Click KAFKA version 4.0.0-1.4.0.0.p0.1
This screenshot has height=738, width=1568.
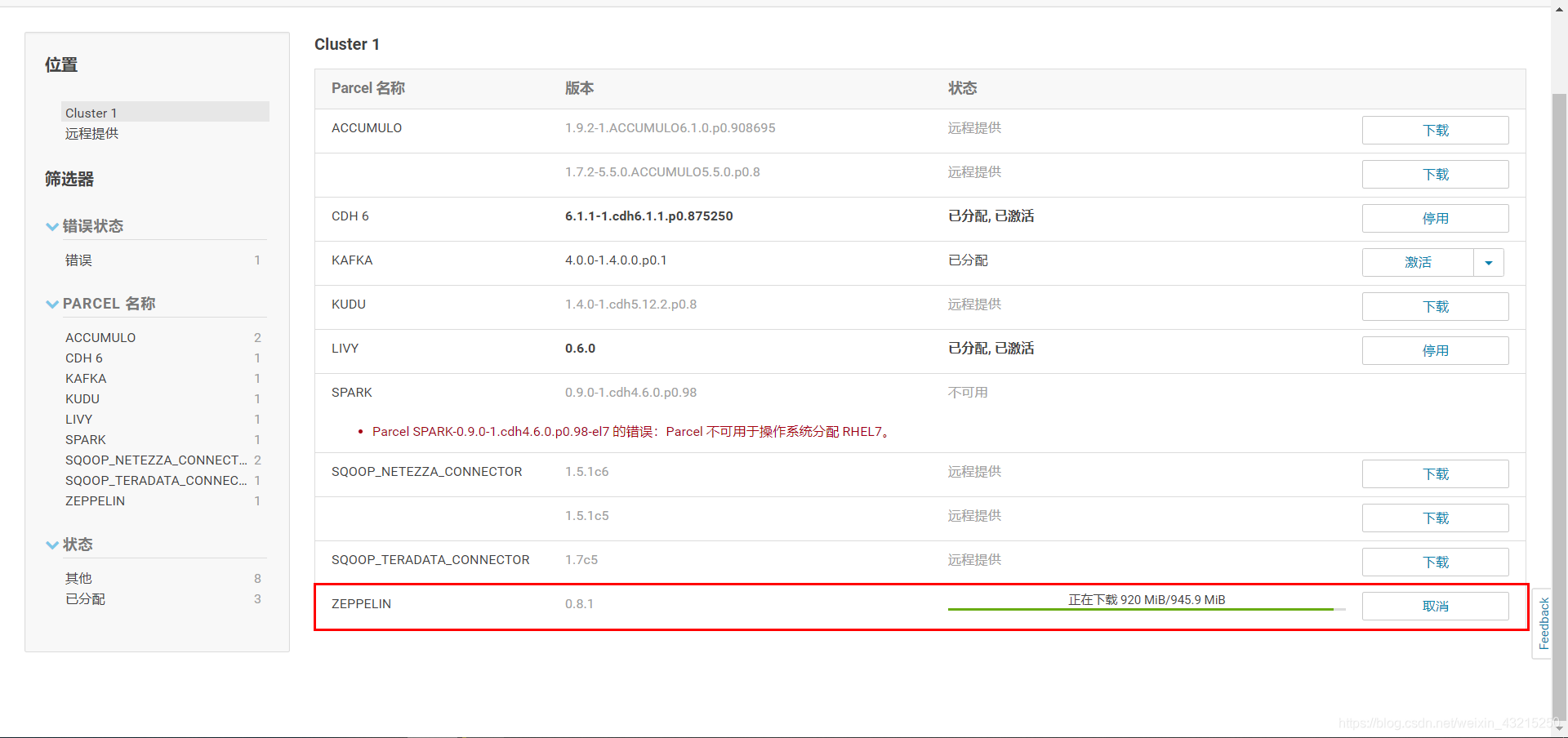[x=616, y=260]
